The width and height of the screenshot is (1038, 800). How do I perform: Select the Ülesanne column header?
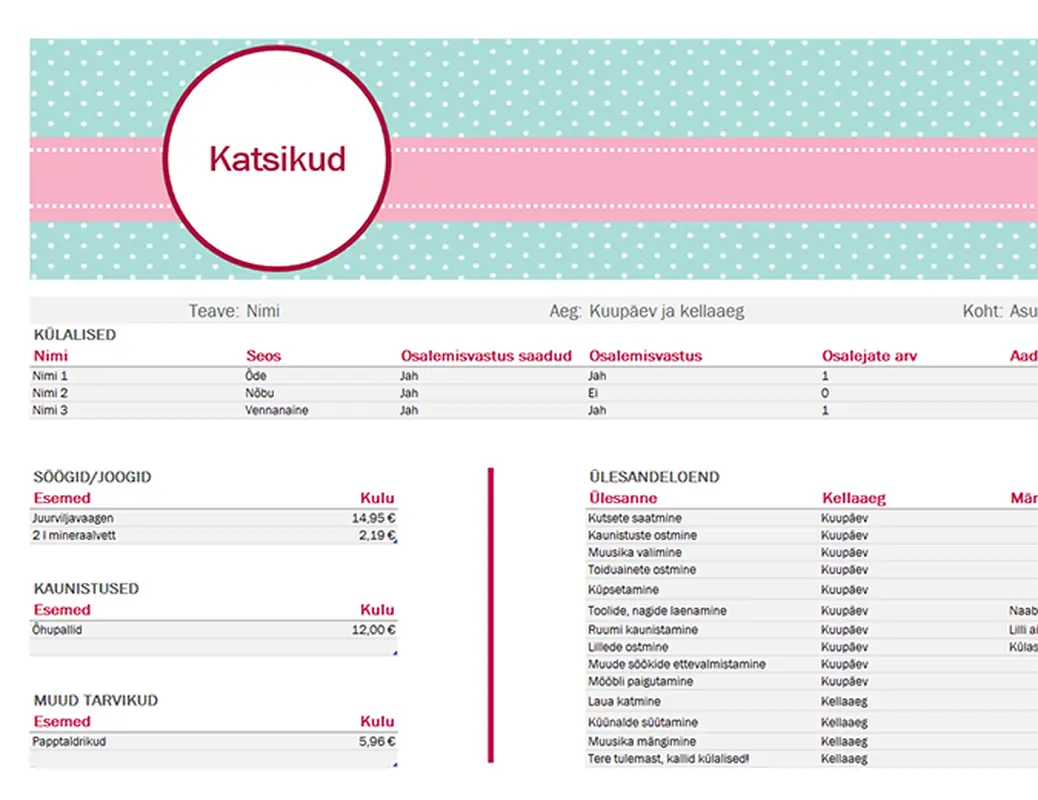(623, 498)
